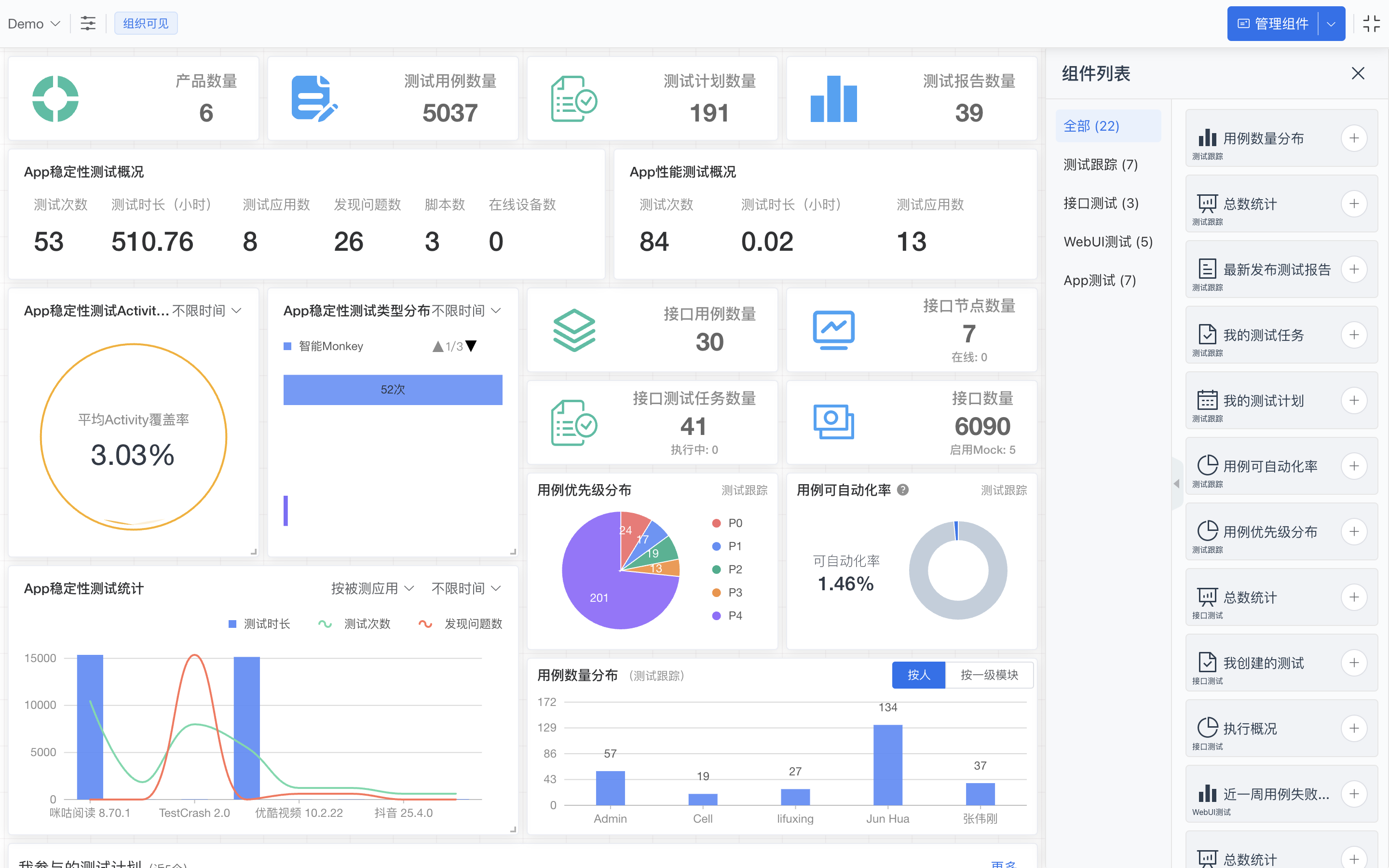Screen dimensions: 1389x868
Task: Open the 按被测应用 dropdown
Action: [372, 588]
